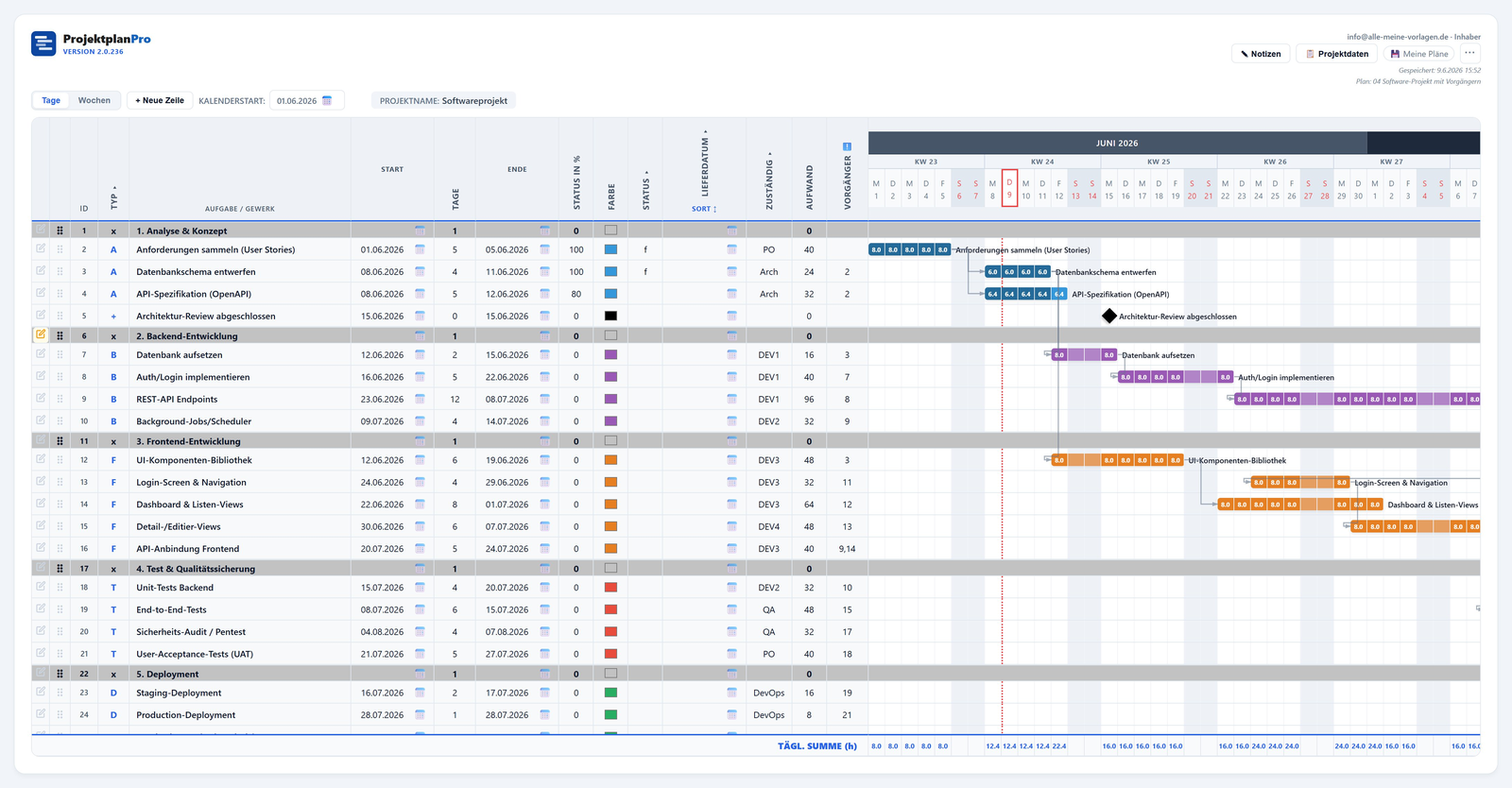Grab drag handle of 1. Analyse & Konzept
The image size is (1512, 788).
point(60,231)
